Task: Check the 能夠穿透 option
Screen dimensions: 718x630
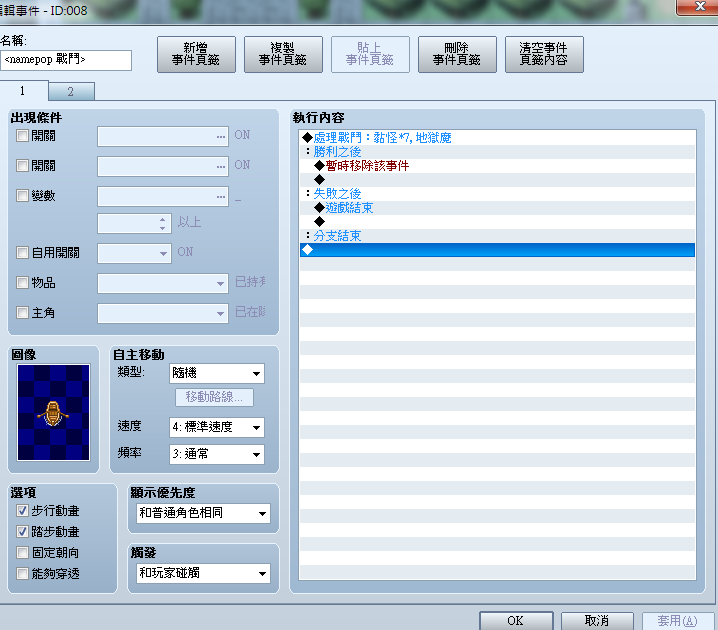Action: point(22,573)
